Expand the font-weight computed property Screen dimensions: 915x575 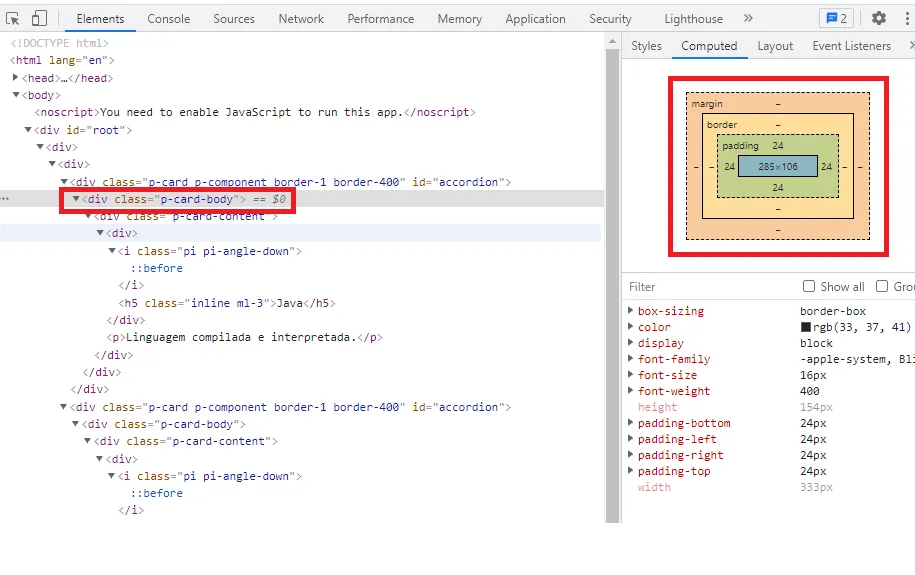pyautogui.click(x=630, y=391)
